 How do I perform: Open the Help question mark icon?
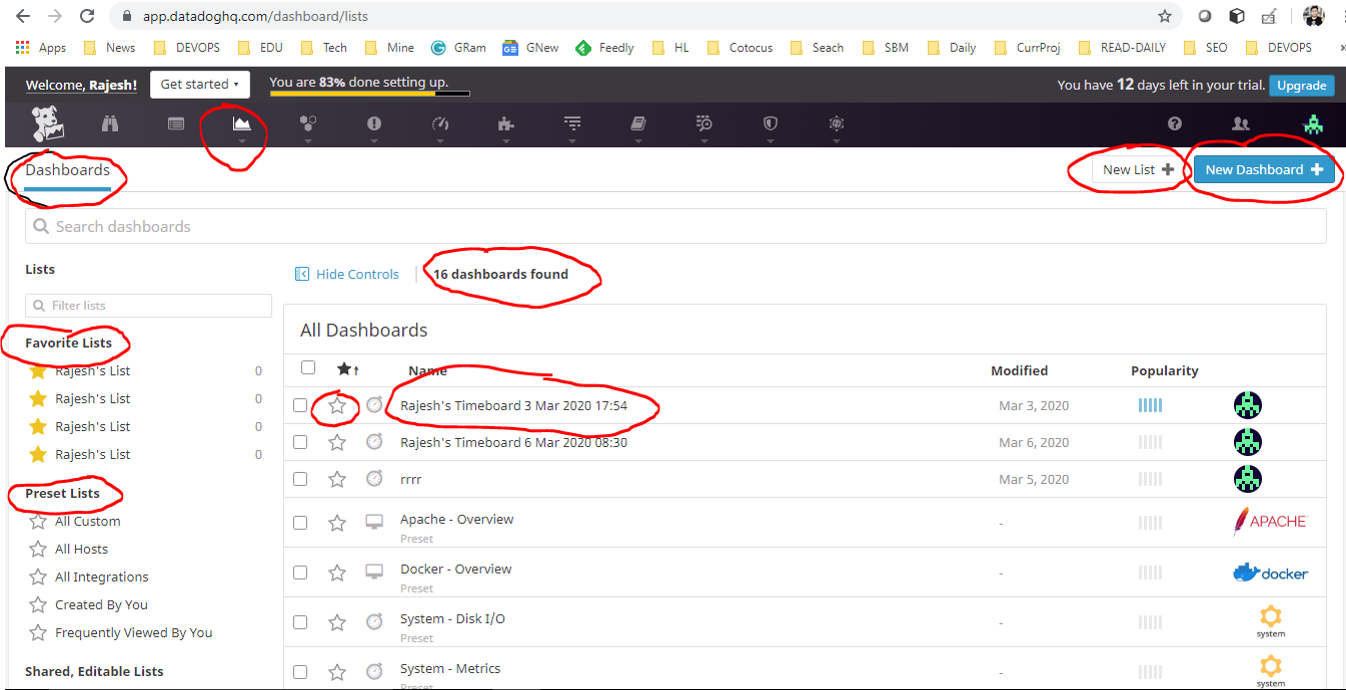pos(1175,123)
